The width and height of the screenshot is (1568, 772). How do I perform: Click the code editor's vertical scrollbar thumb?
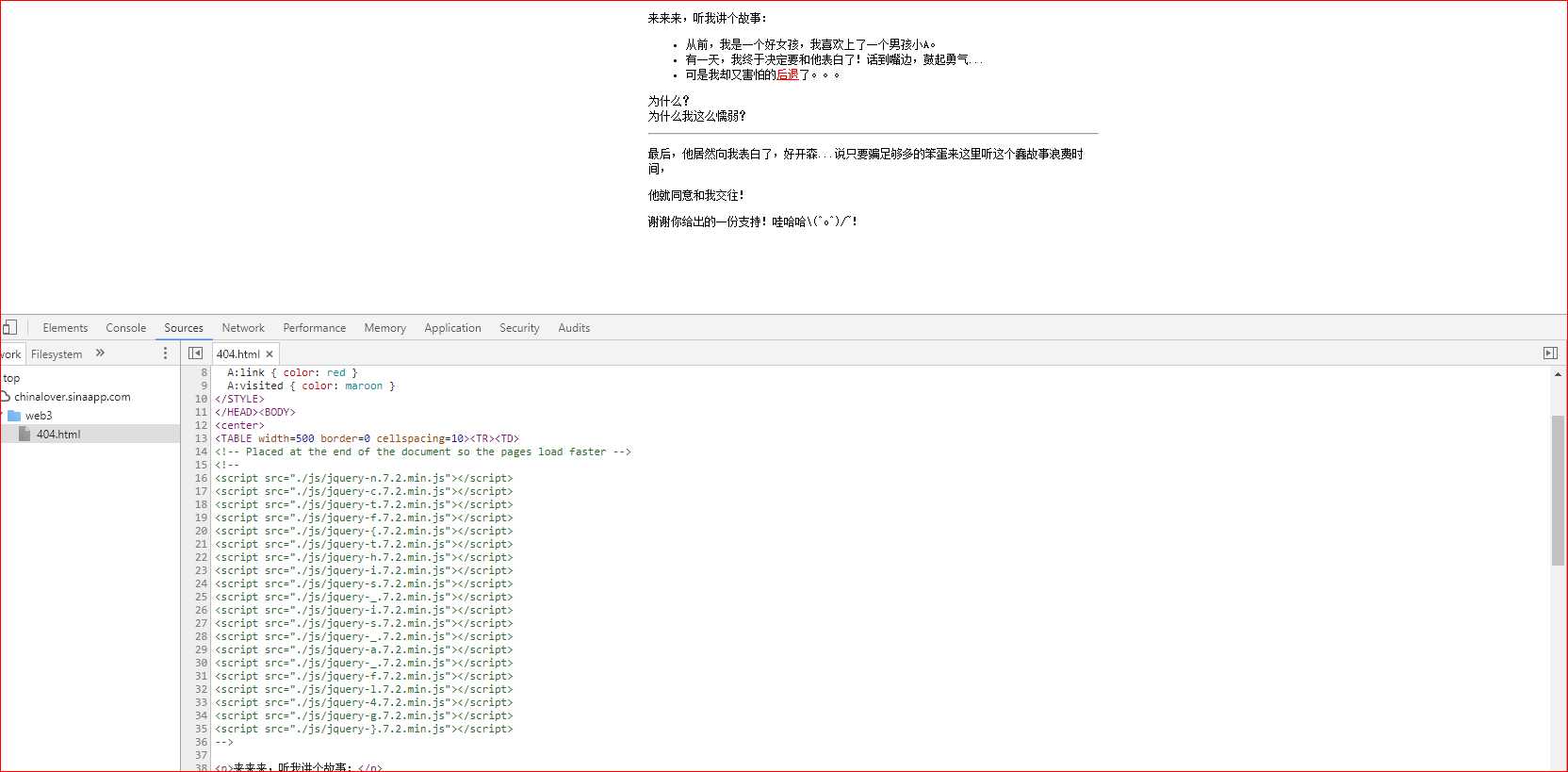[1558, 490]
